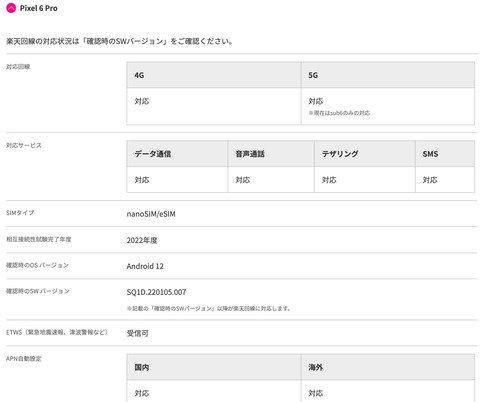480x402 pixels.
Task: Click the 2022年度 test completion value
Action: 142,240
